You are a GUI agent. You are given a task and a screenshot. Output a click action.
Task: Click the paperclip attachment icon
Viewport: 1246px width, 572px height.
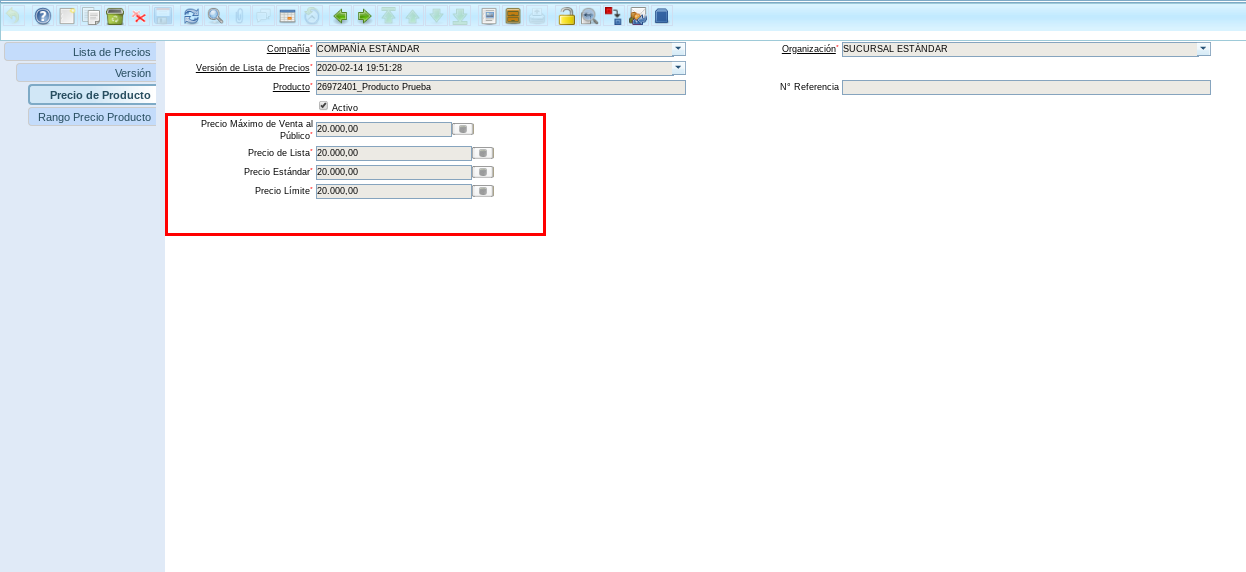tap(239, 16)
